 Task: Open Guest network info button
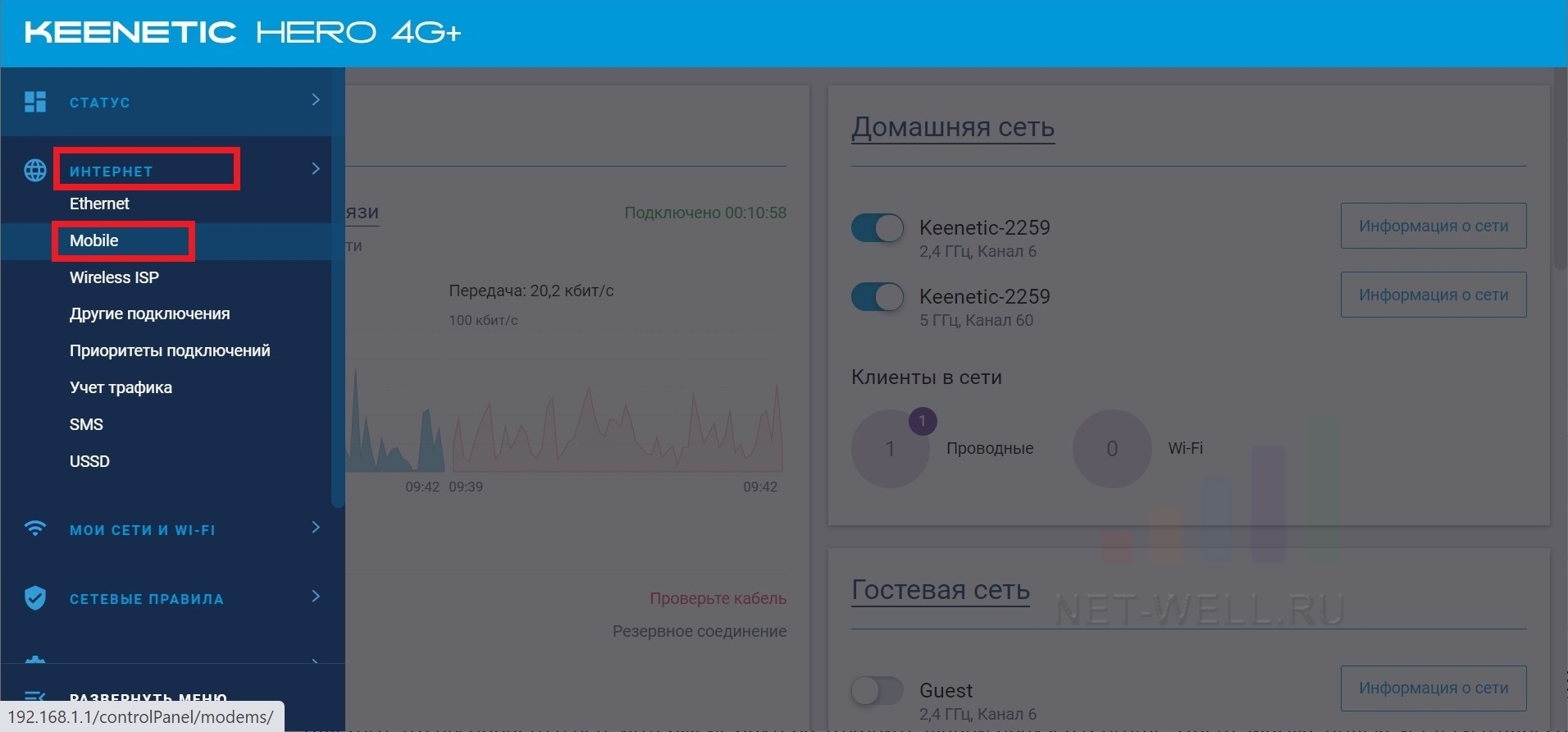tap(1434, 689)
